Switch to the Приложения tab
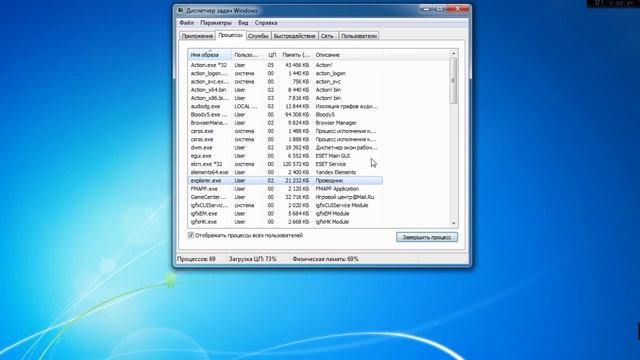 coord(197,36)
